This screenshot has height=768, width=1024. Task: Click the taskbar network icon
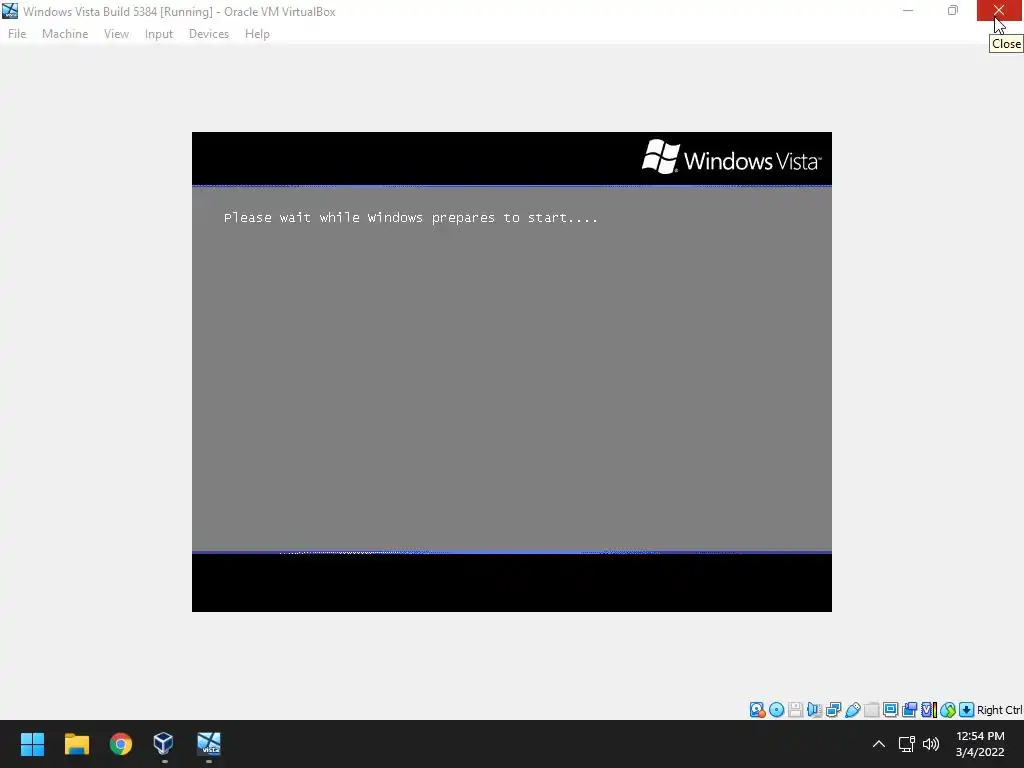pos(906,744)
